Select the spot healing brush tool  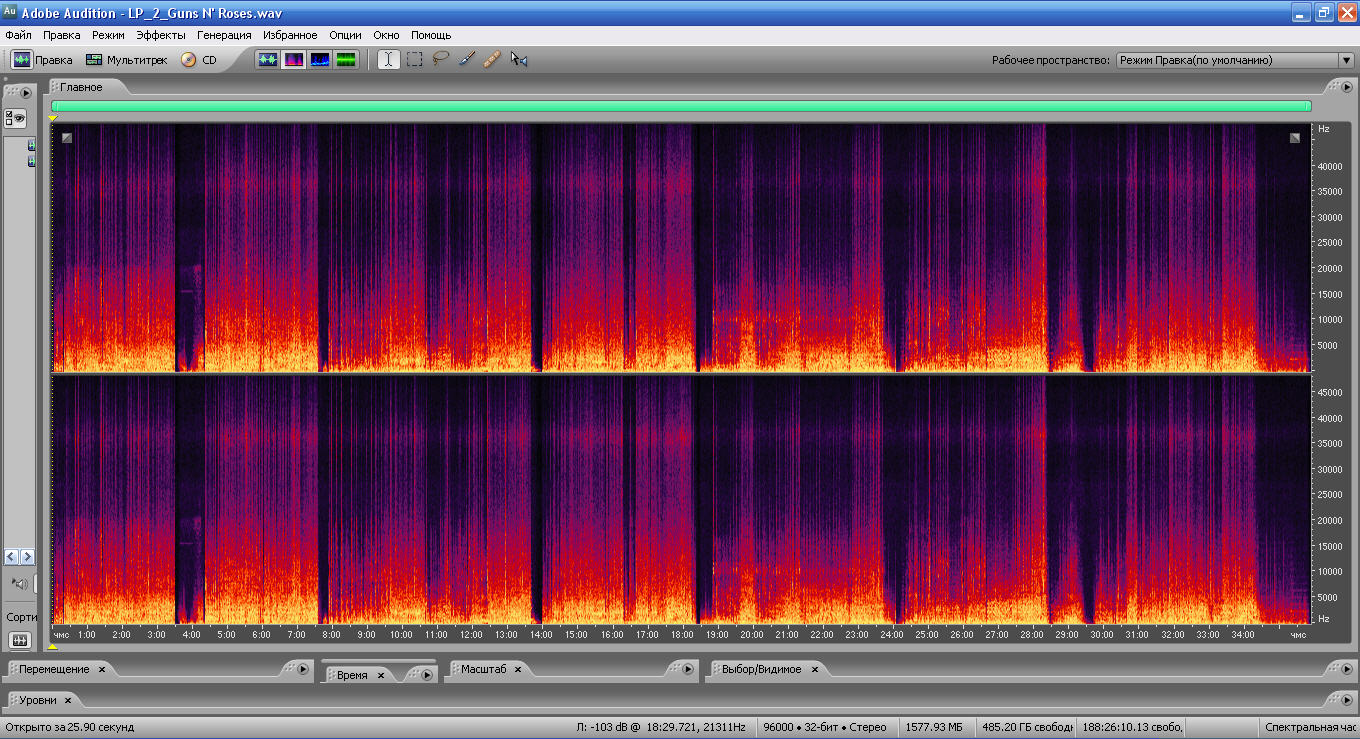[492, 60]
